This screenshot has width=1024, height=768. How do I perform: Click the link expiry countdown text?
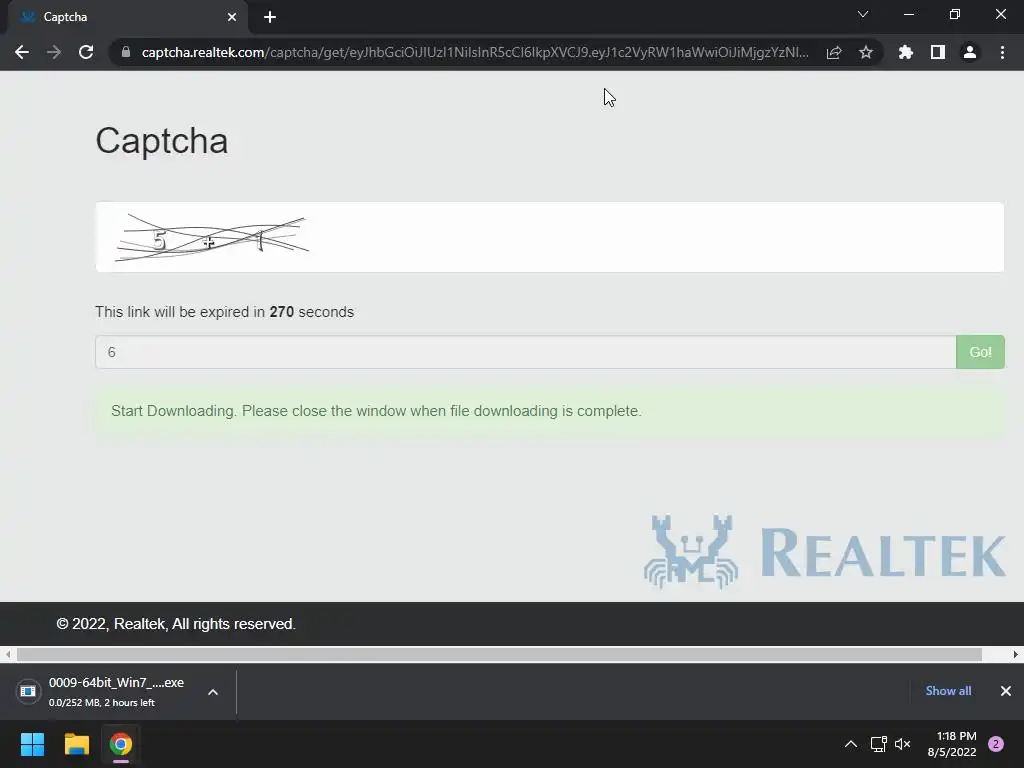point(225,312)
